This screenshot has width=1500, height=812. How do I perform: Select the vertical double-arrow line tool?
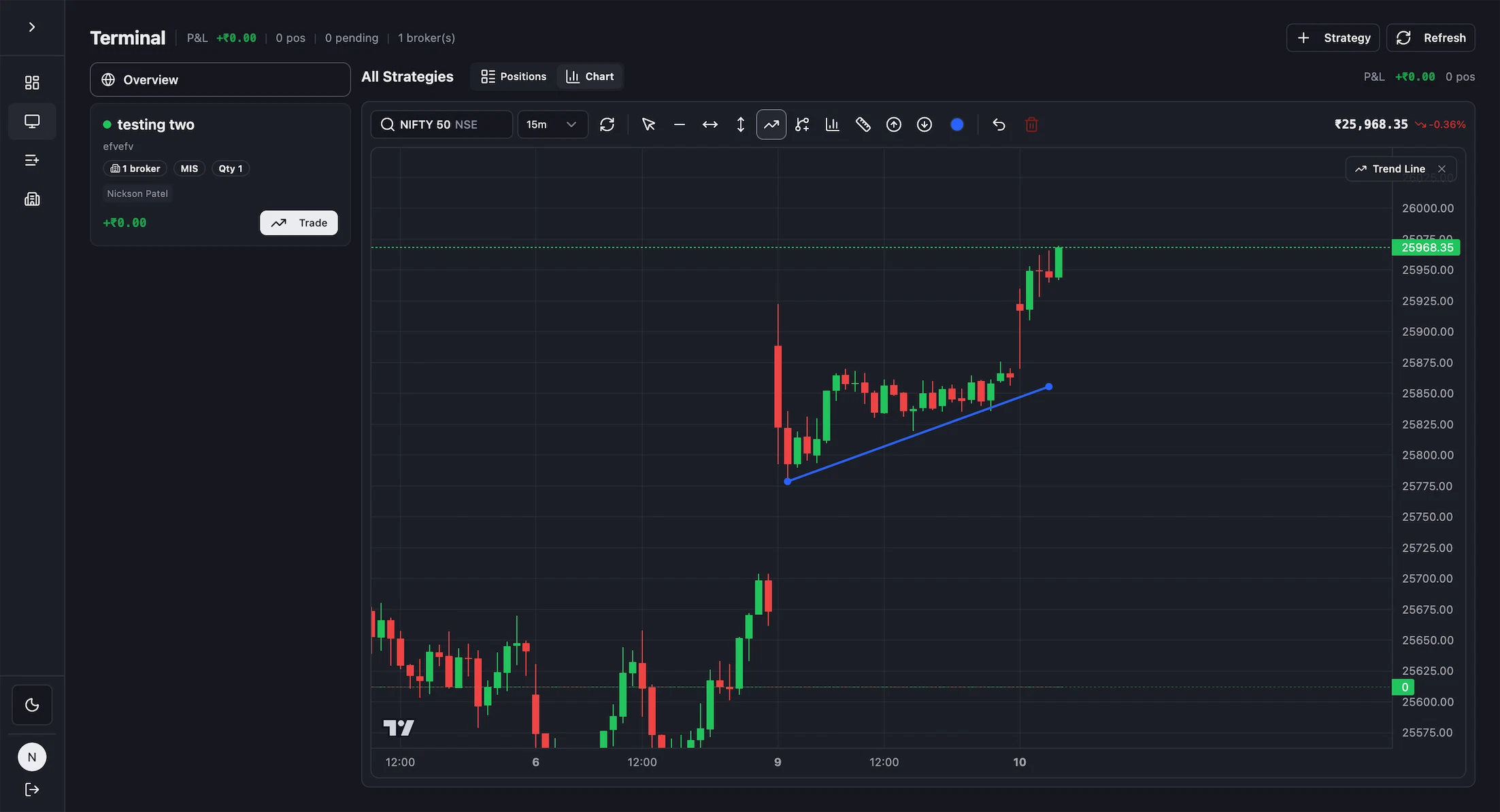740,124
